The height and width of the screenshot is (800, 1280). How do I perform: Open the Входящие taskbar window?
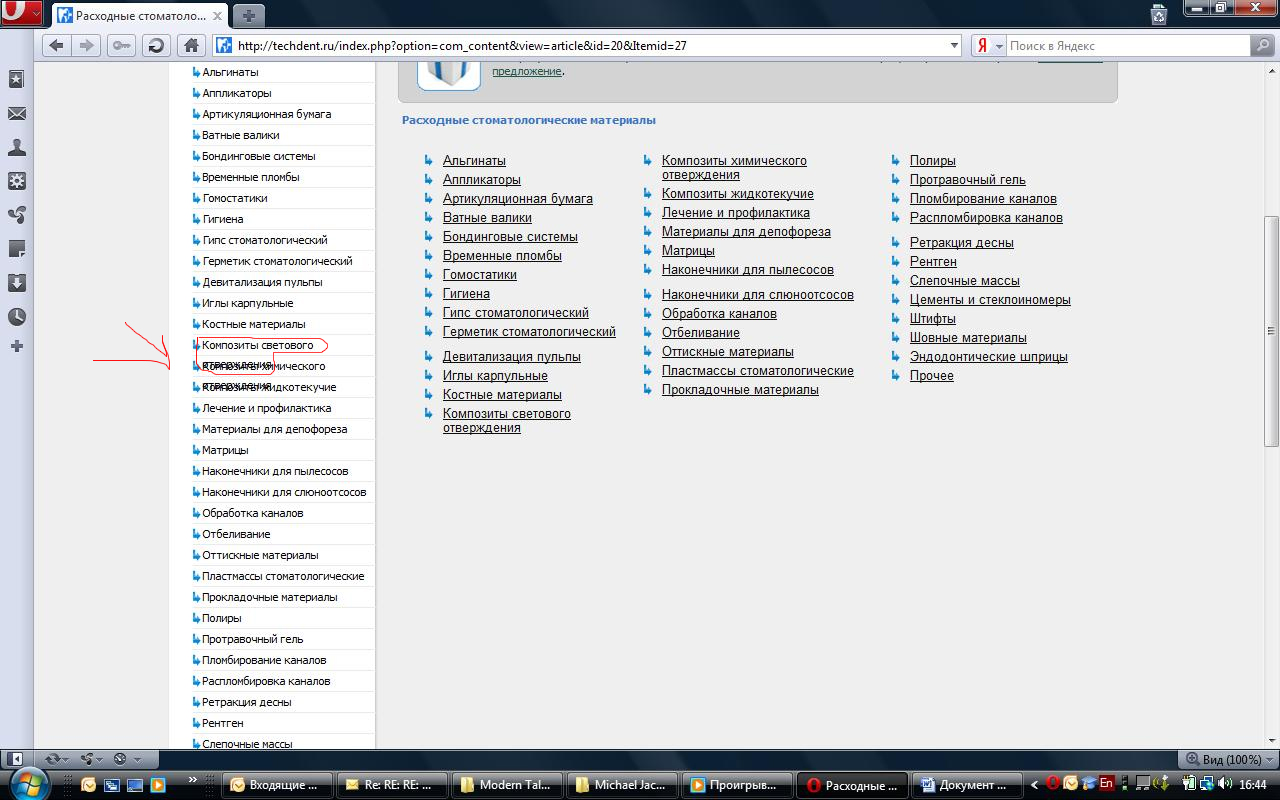277,785
